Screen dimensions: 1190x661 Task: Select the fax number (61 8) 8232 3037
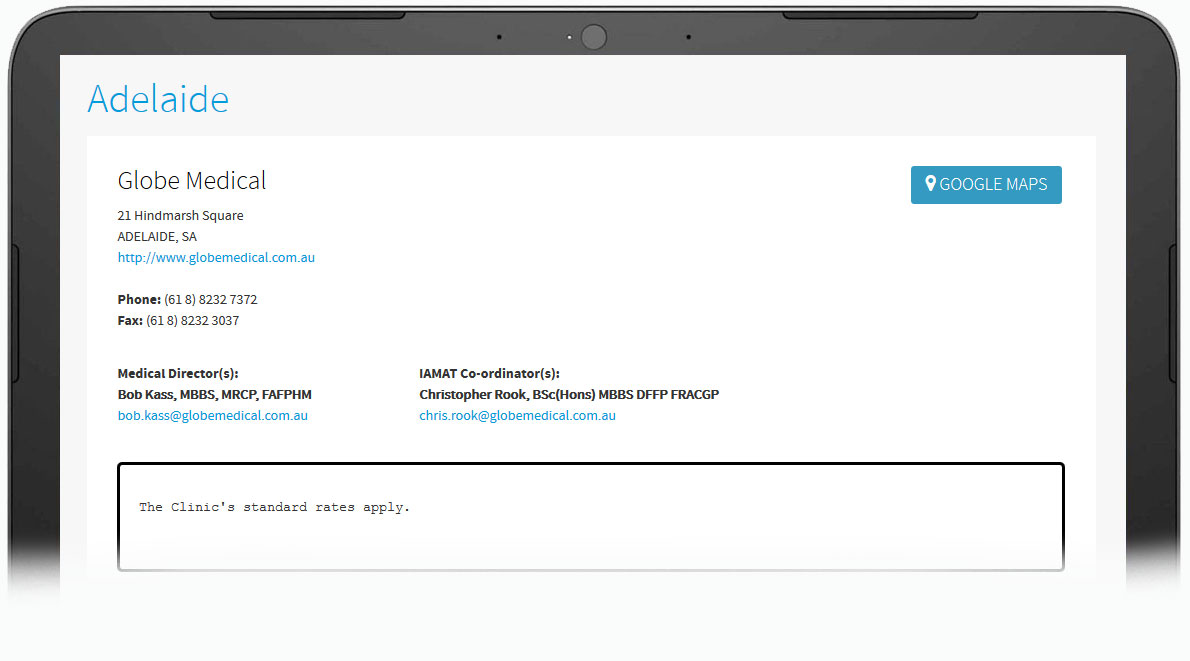point(193,321)
